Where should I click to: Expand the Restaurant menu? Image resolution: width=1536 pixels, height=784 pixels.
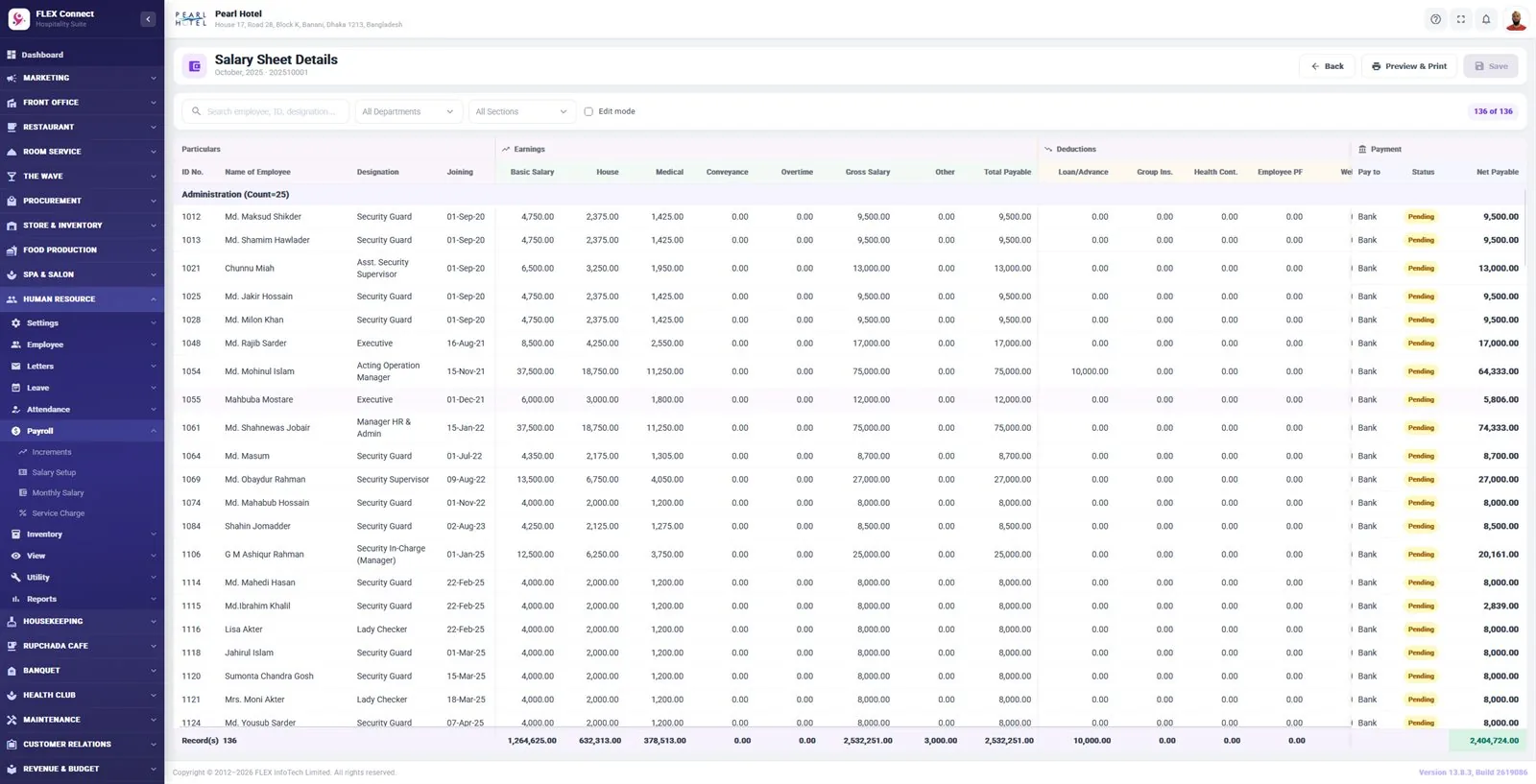coord(82,127)
